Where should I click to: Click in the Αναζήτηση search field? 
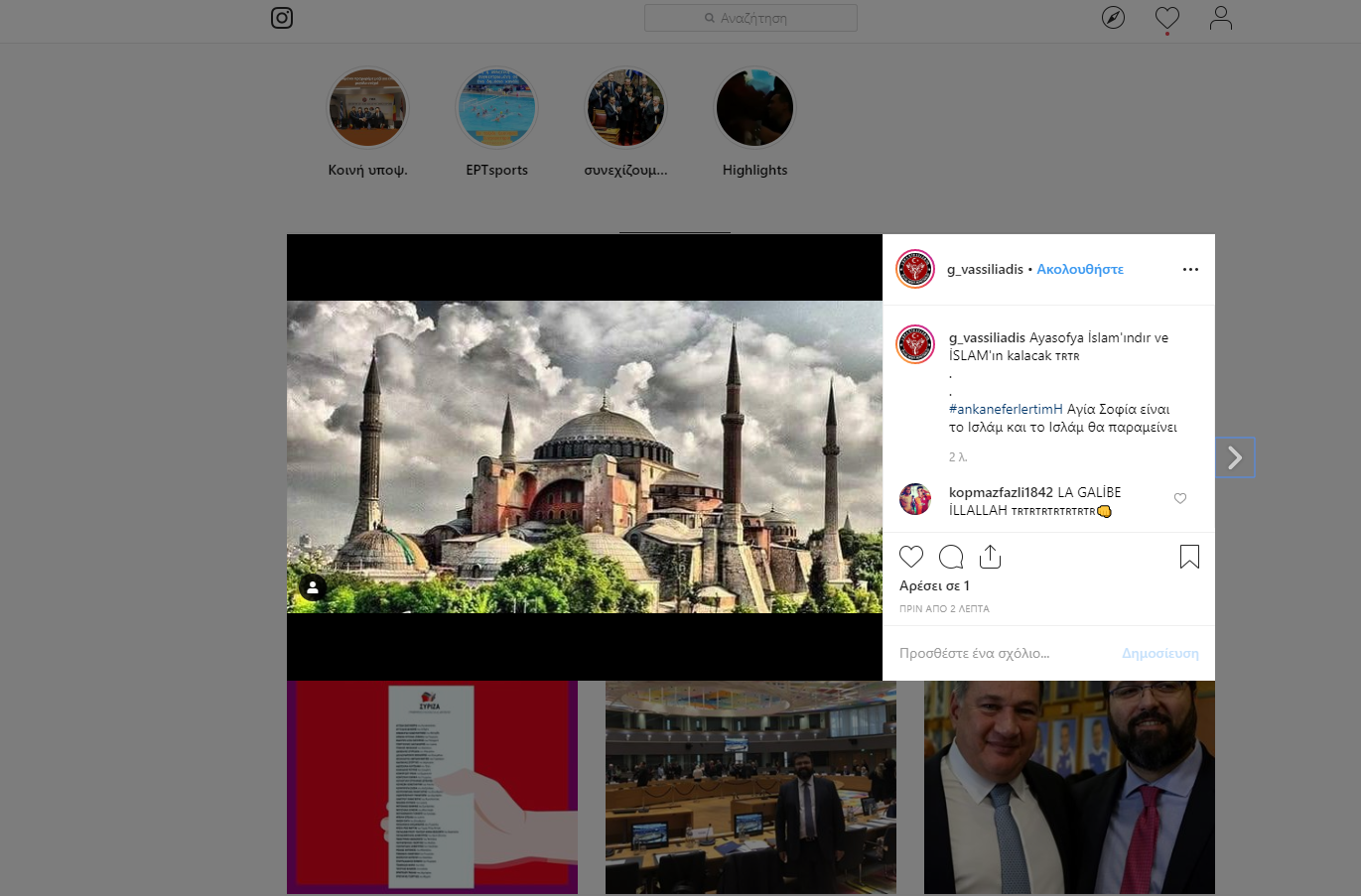[x=750, y=18]
